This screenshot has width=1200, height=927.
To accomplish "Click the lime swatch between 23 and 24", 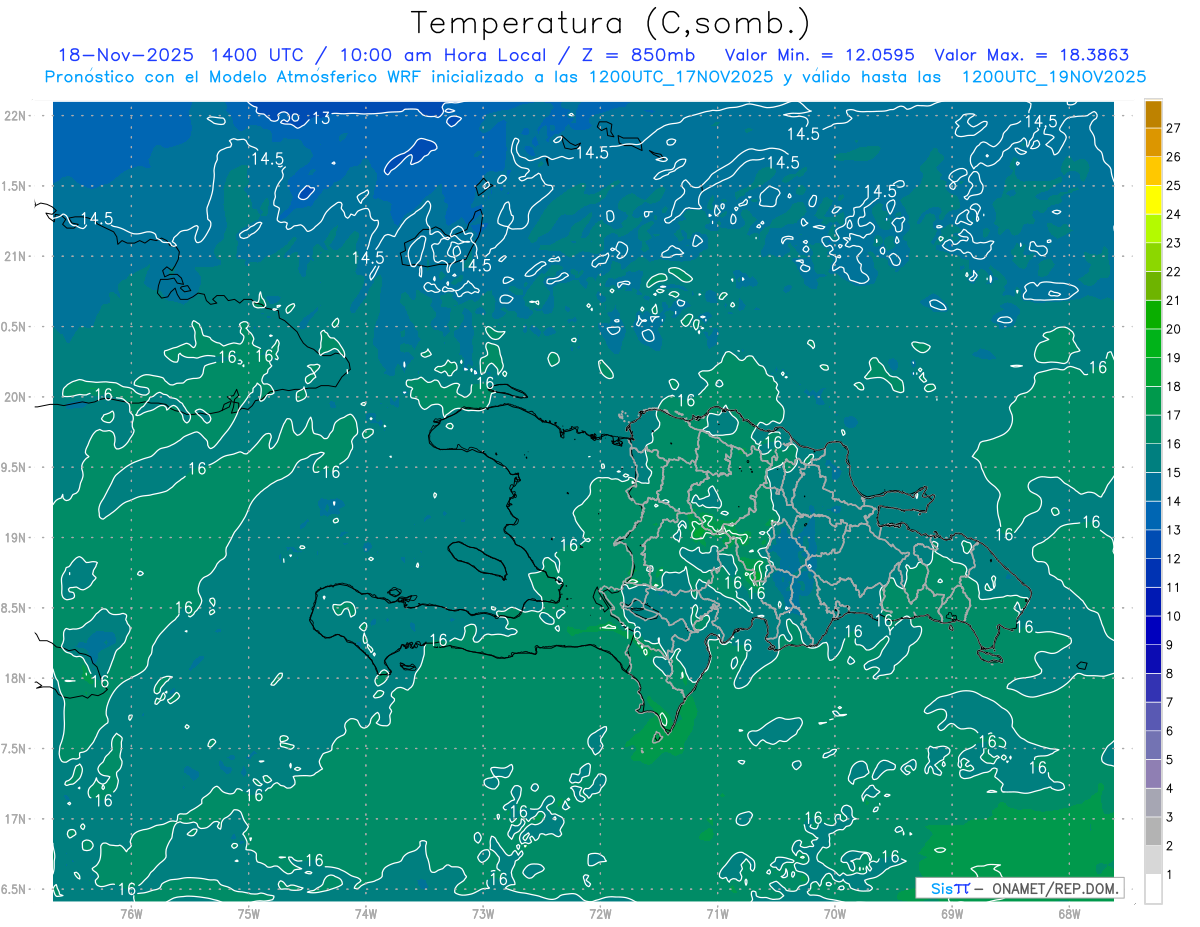I will click(x=1153, y=229).
